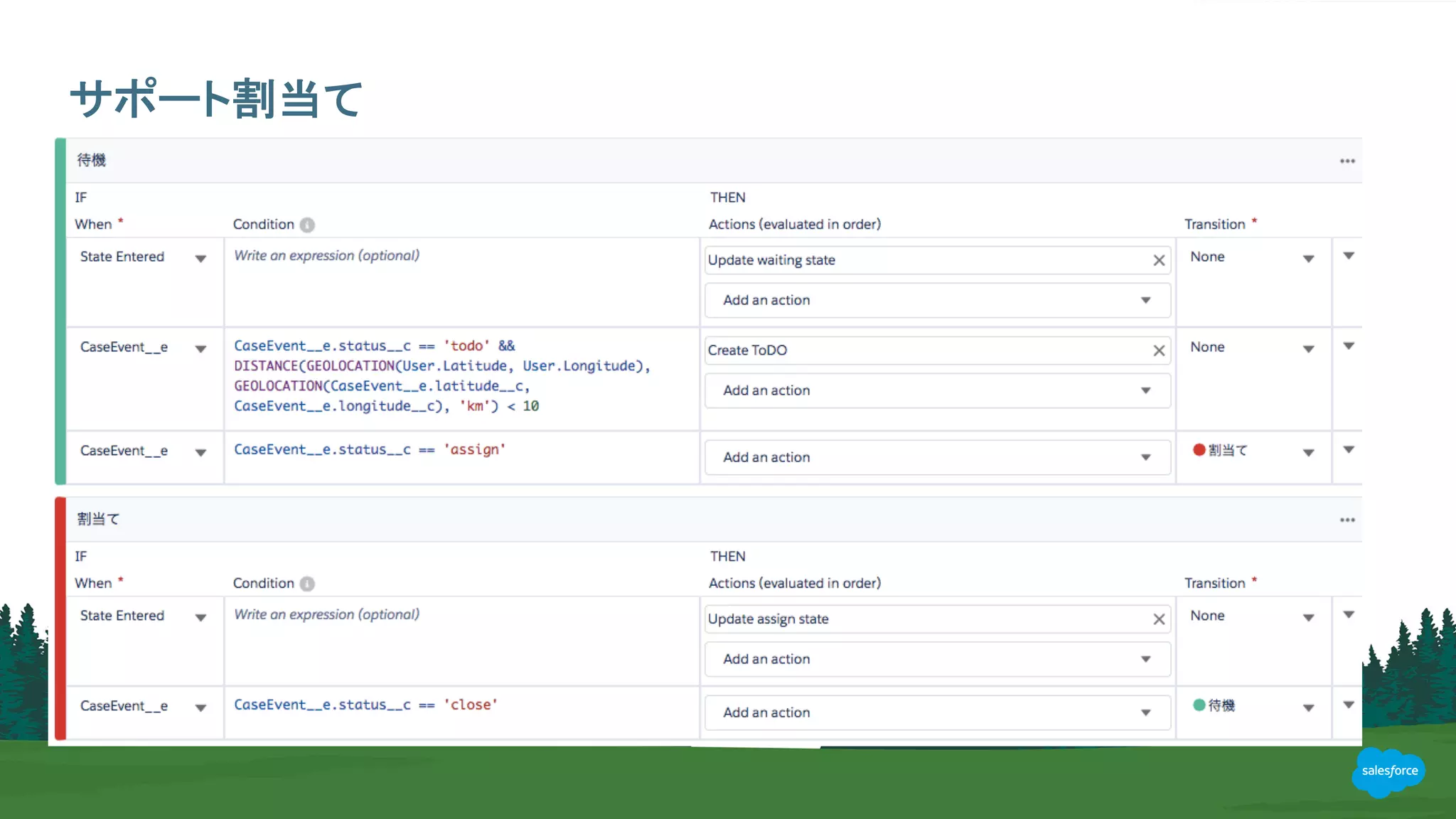
Task: Open the Condition info icon in 待機 state
Action: 307,225
